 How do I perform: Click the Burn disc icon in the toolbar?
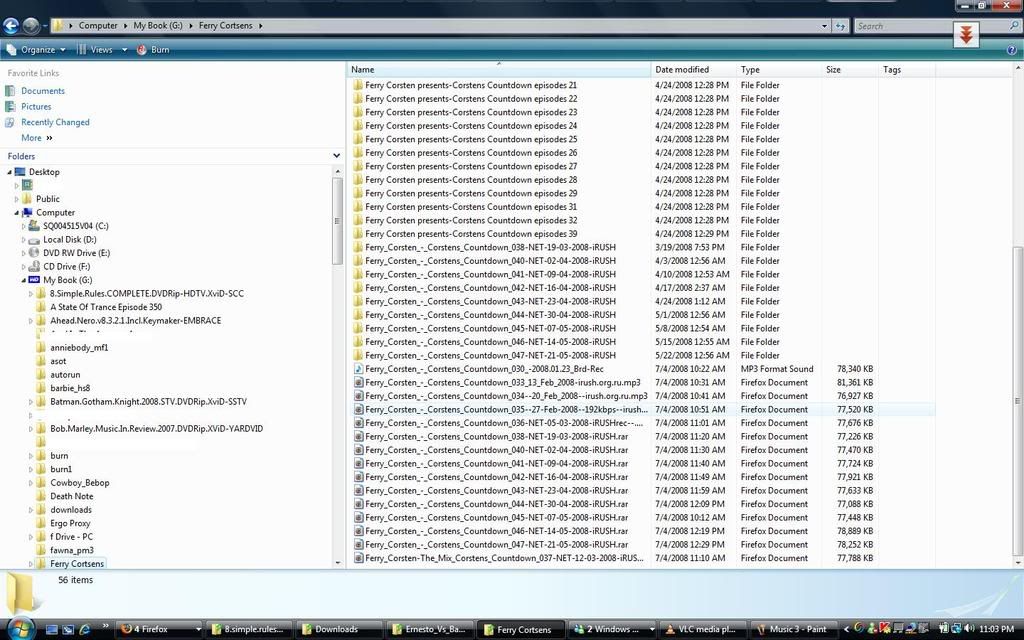pos(142,50)
